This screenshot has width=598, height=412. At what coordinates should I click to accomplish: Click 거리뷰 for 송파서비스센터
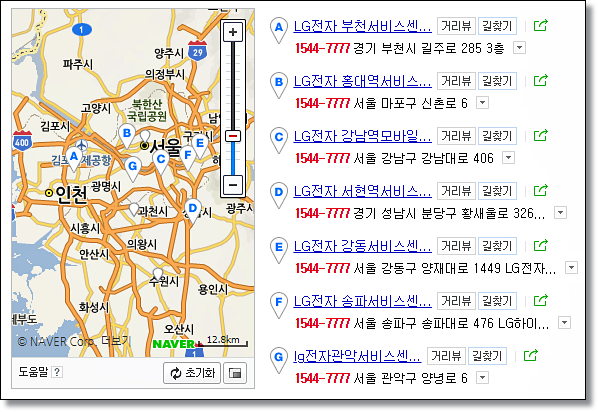coord(456,301)
